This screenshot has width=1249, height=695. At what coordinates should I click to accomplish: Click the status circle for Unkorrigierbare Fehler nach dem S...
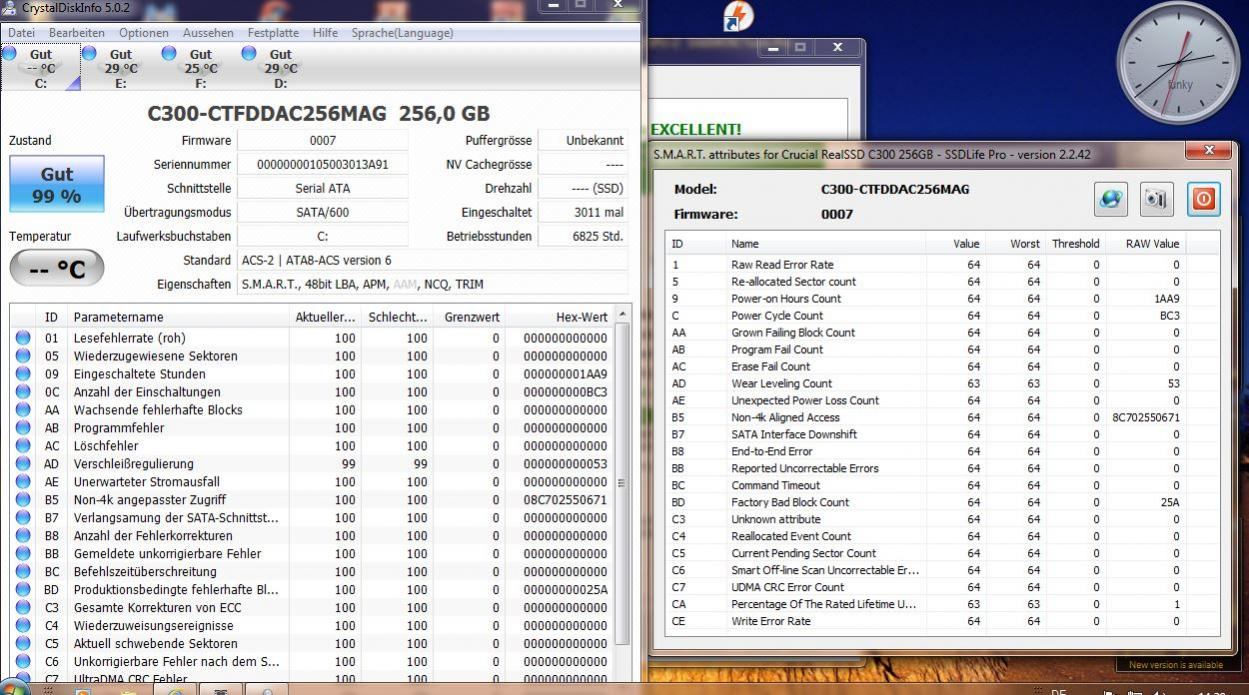click(x=23, y=662)
